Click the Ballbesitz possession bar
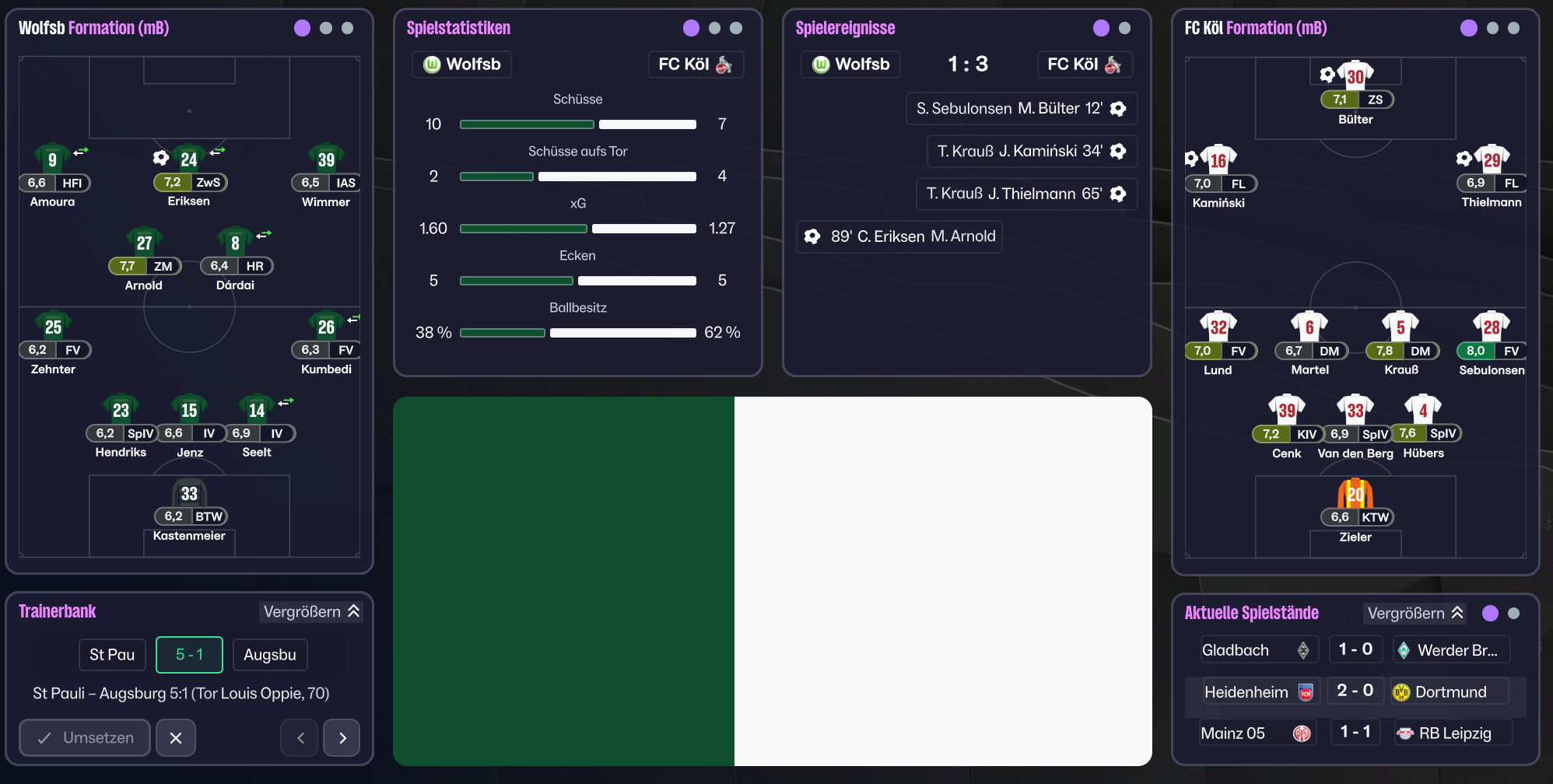The width and height of the screenshot is (1553, 784). (x=577, y=333)
